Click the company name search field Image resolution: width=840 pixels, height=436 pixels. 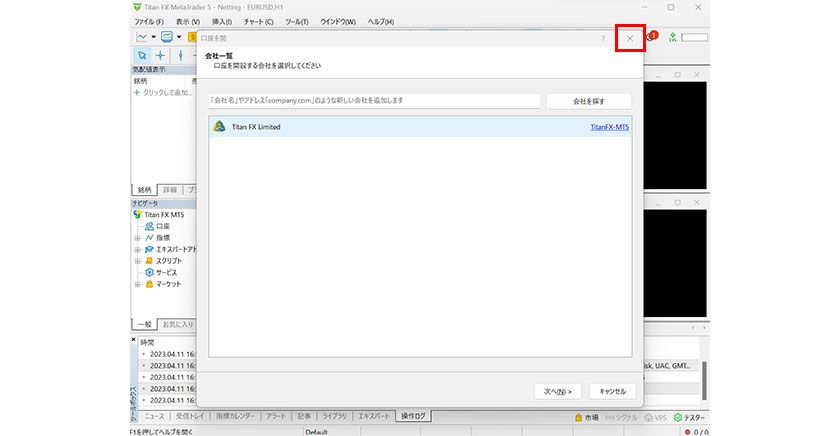click(374, 101)
